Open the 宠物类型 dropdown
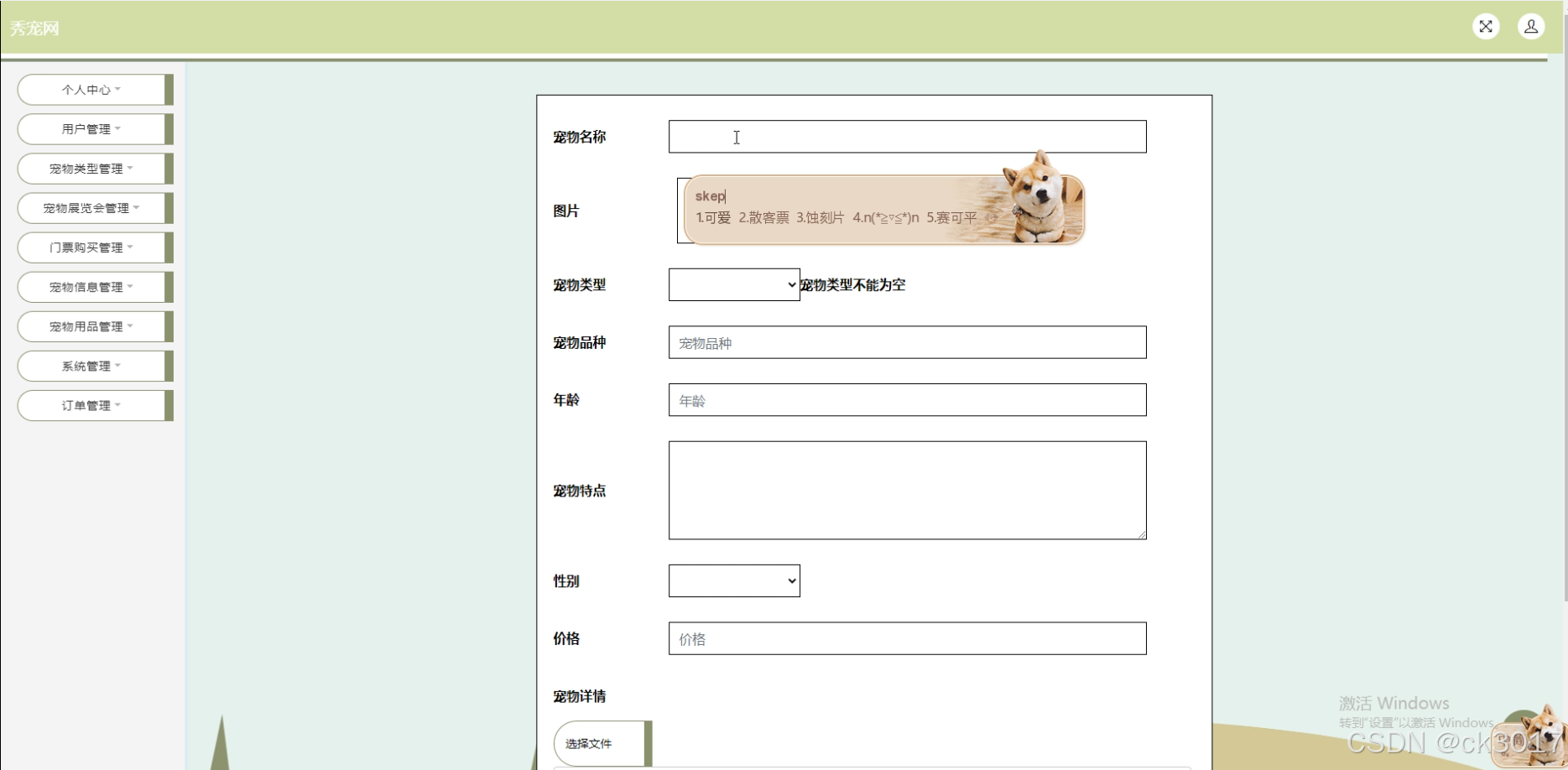The width and height of the screenshot is (1568, 770). click(x=734, y=285)
